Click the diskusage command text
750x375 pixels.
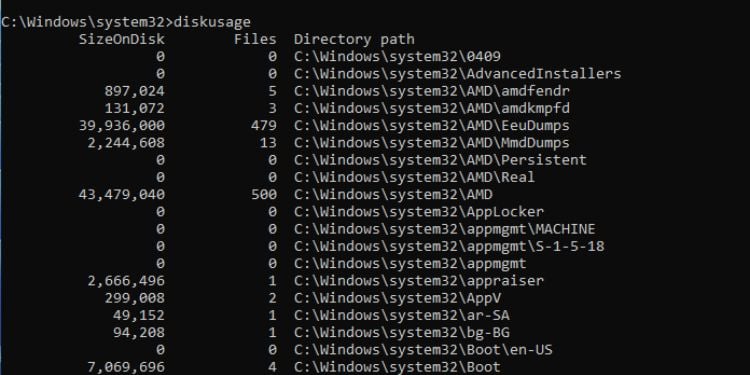[x=212, y=22]
